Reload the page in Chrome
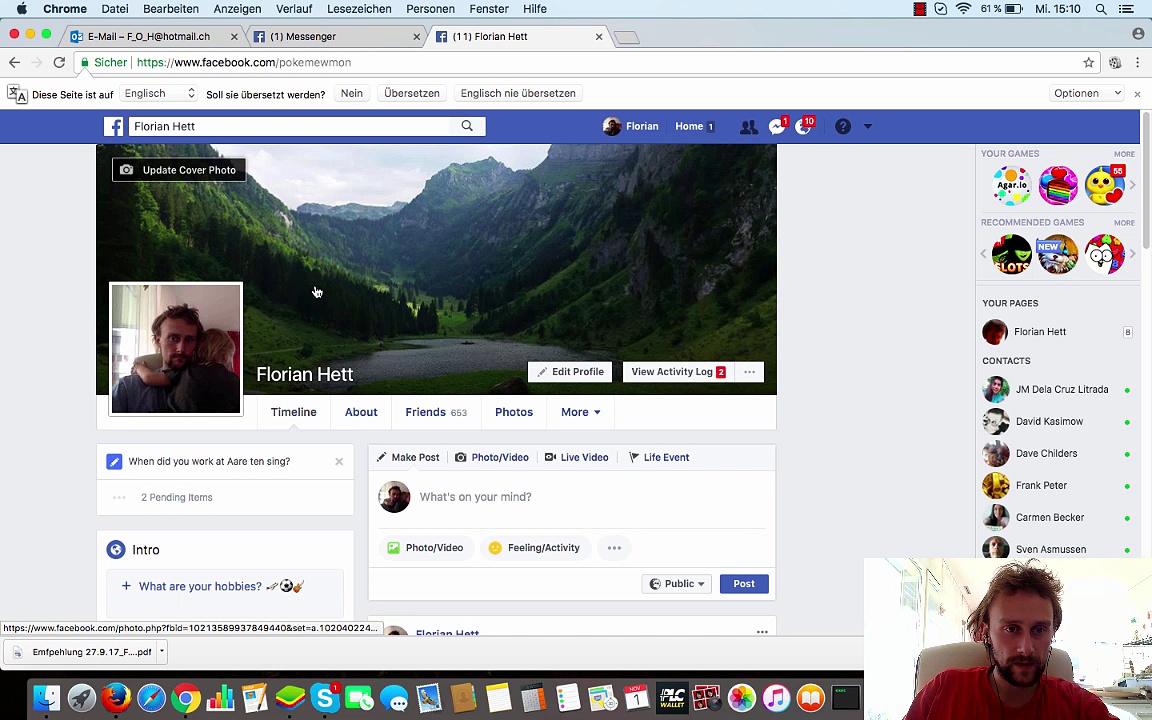Screen dimensions: 1152x720 click(x=59, y=62)
